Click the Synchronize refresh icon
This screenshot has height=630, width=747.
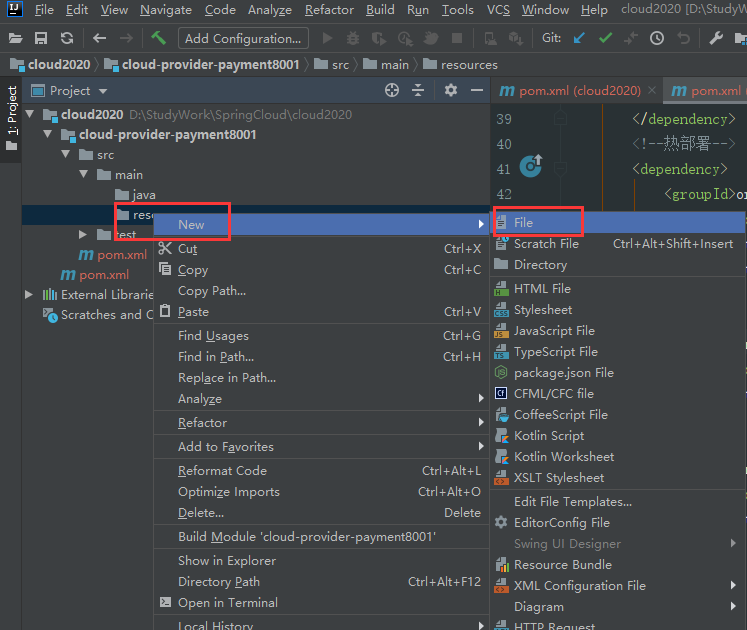[x=67, y=38]
